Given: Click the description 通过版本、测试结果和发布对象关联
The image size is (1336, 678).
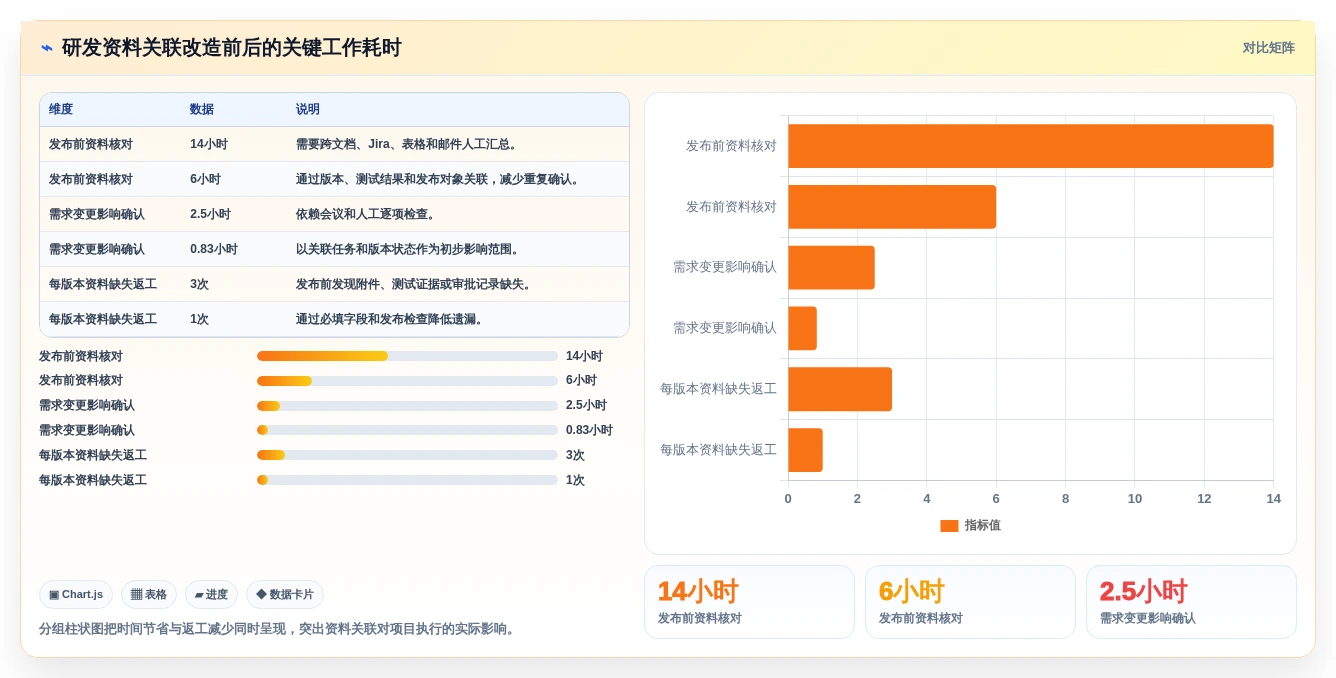Looking at the screenshot, I should 440,180.
